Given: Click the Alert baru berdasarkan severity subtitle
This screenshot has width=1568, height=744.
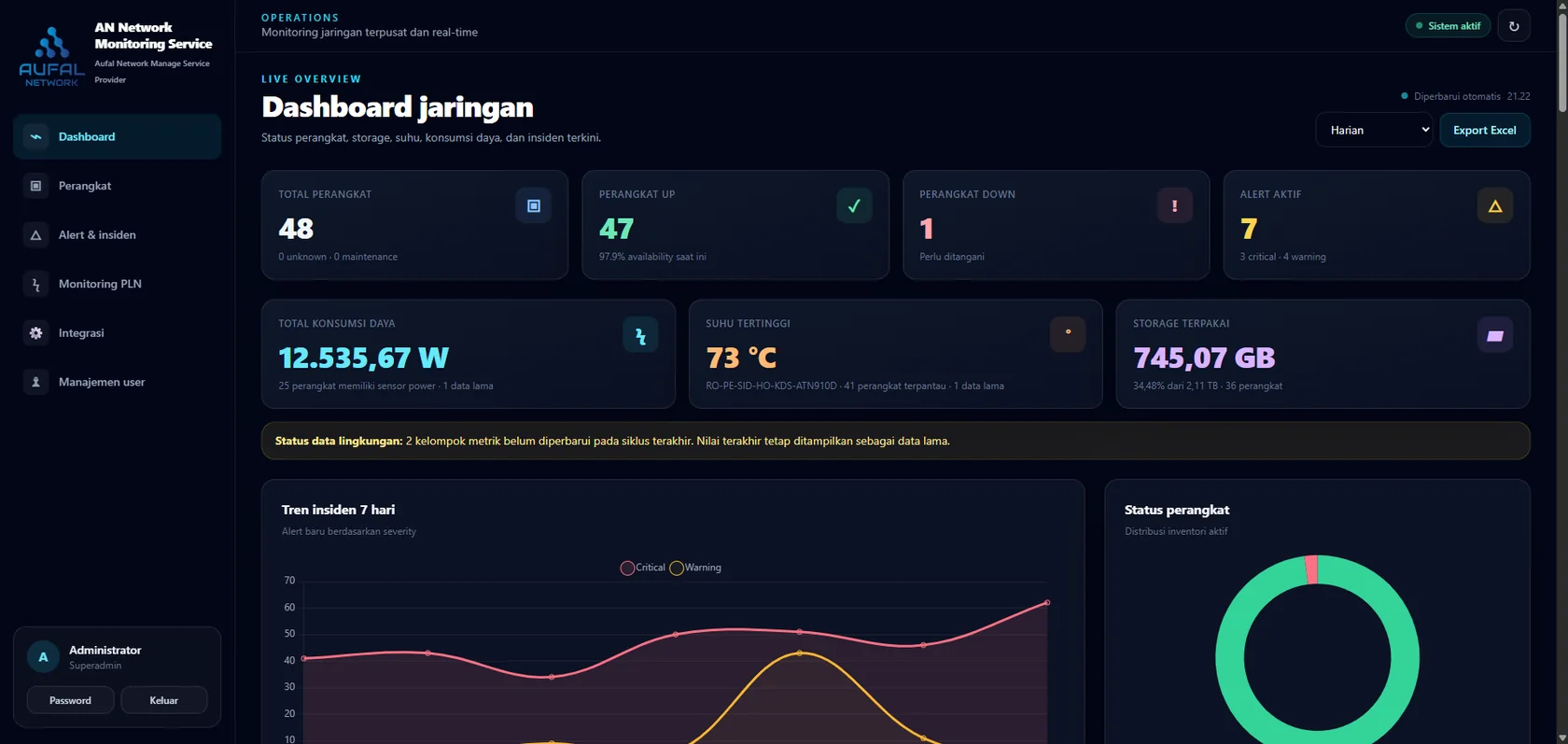Looking at the screenshot, I should (x=349, y=531).
